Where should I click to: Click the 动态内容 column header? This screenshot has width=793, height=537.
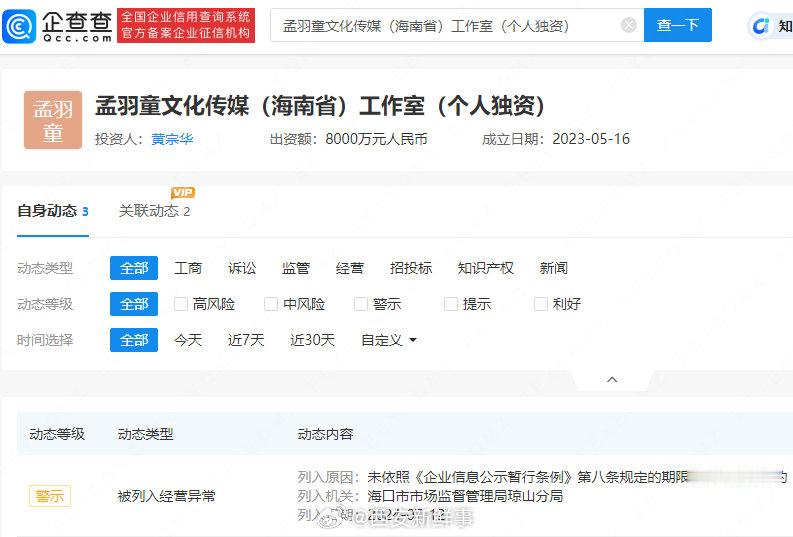(x=325, y=434)
